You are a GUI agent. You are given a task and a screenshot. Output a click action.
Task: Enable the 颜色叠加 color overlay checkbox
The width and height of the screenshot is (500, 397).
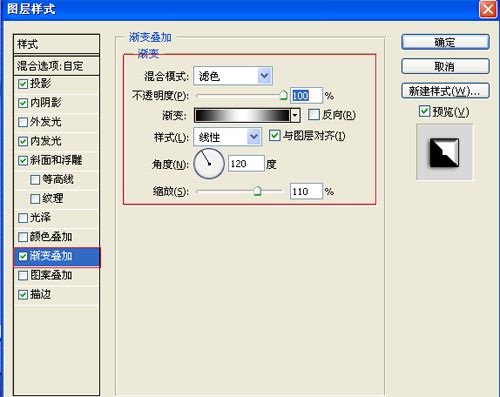(23, 237)
